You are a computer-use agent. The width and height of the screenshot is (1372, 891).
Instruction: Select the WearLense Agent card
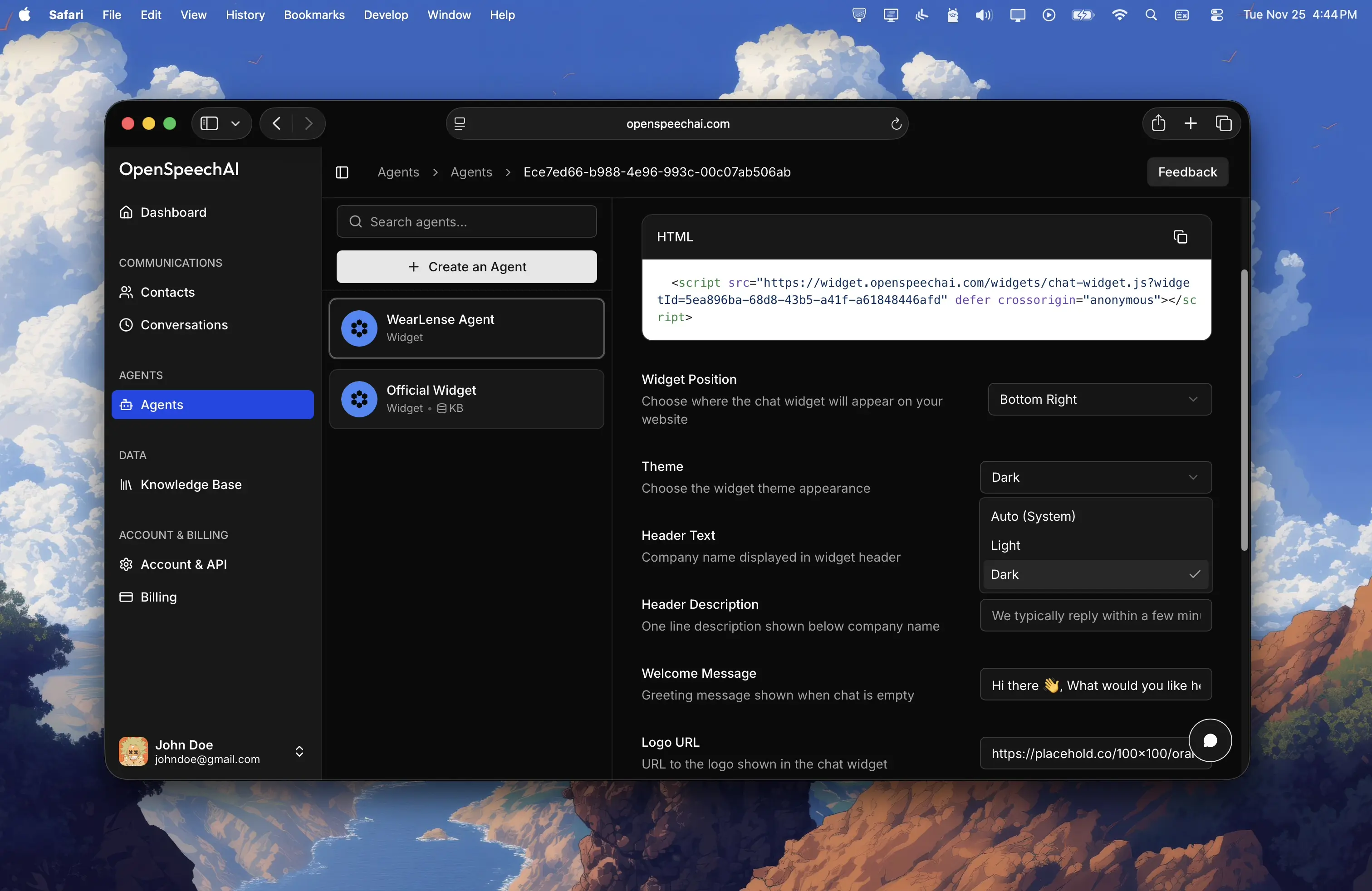pyautogui.click(x=466, y=328)
